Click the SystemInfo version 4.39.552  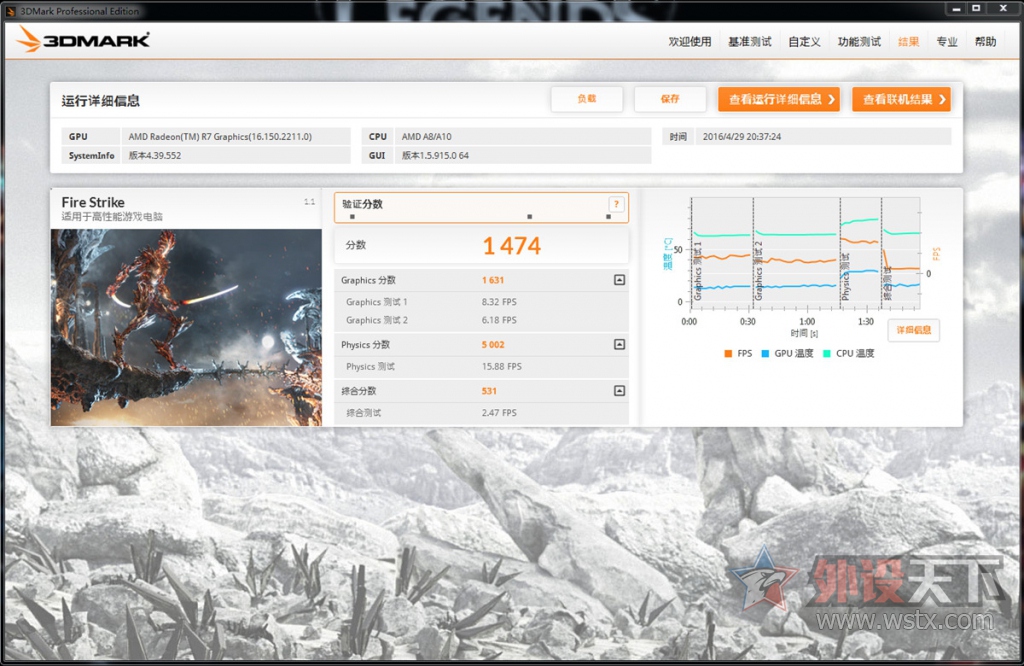click(x=155, y=155)
